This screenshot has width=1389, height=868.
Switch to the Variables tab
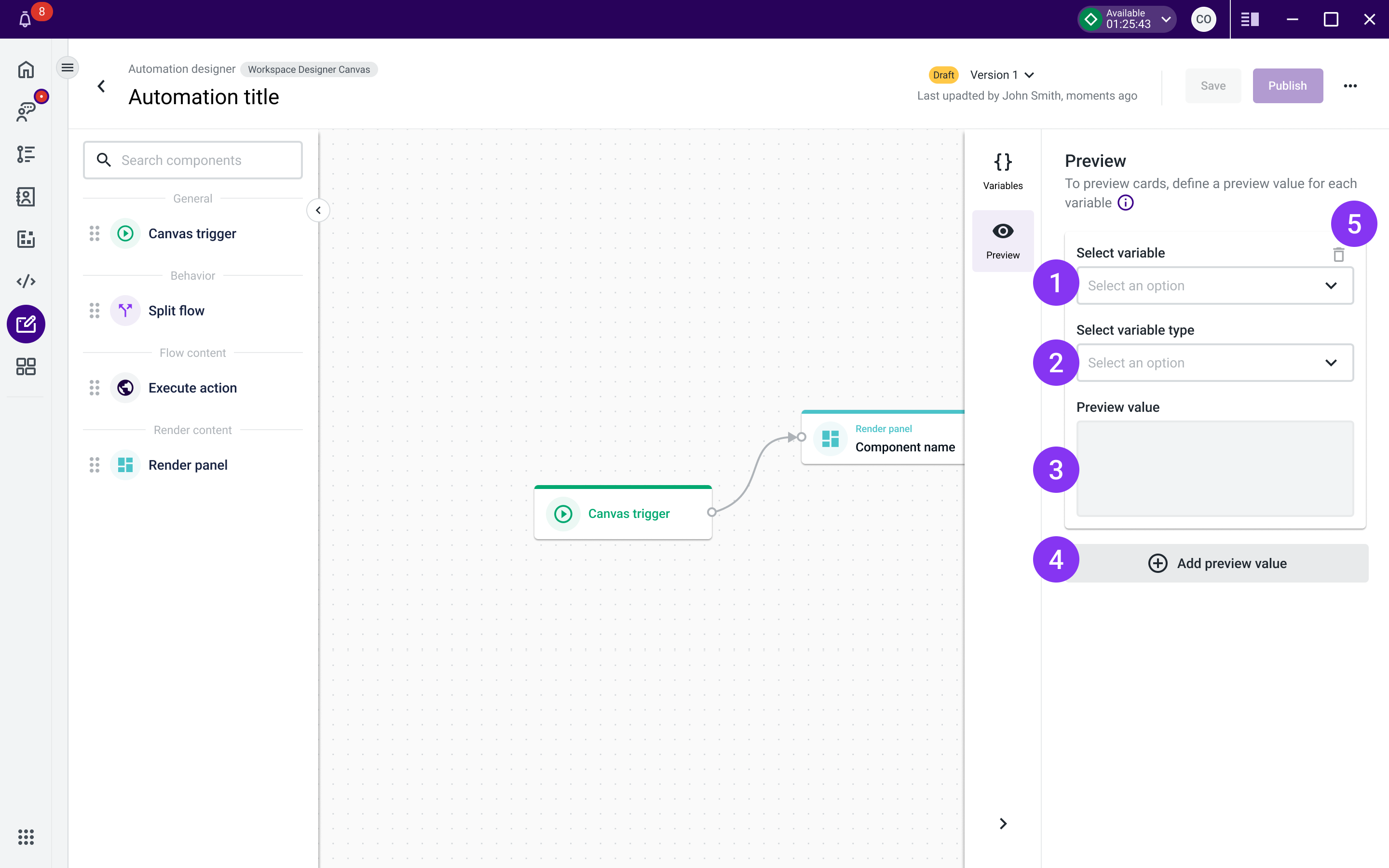tap(1002, 171)
